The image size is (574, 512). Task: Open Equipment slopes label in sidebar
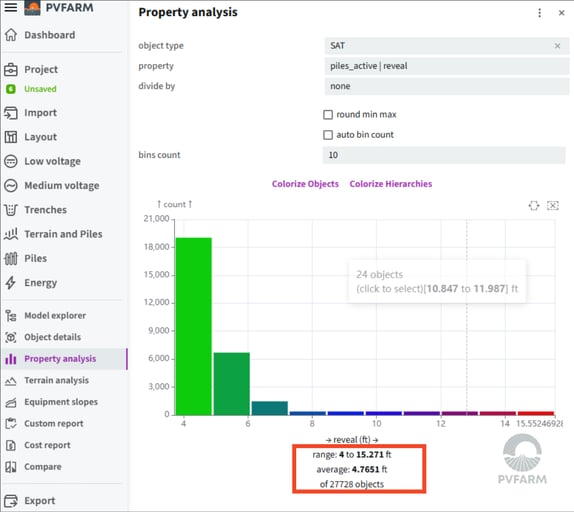(x=61, y=402)
